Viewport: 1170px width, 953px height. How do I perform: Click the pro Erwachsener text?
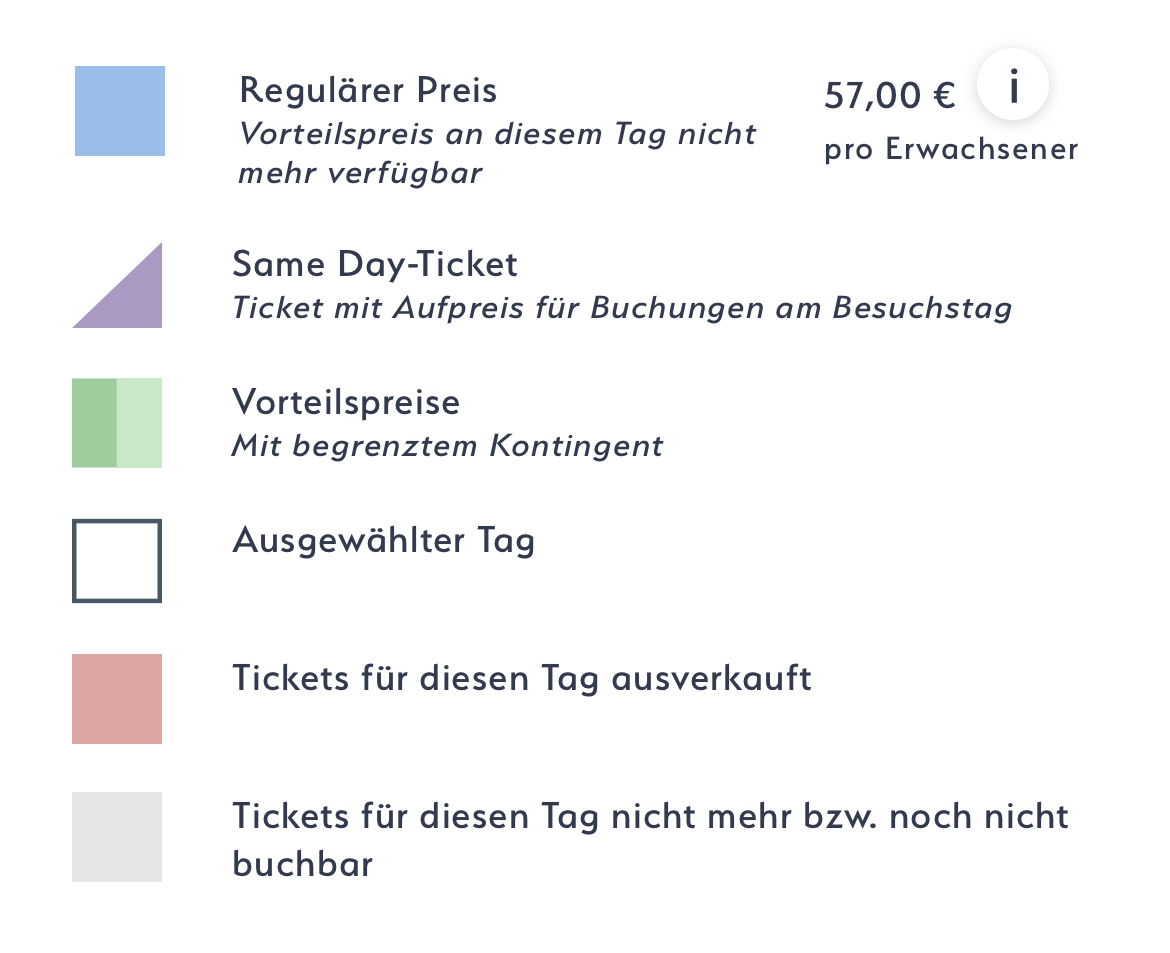tap(951, 150)
